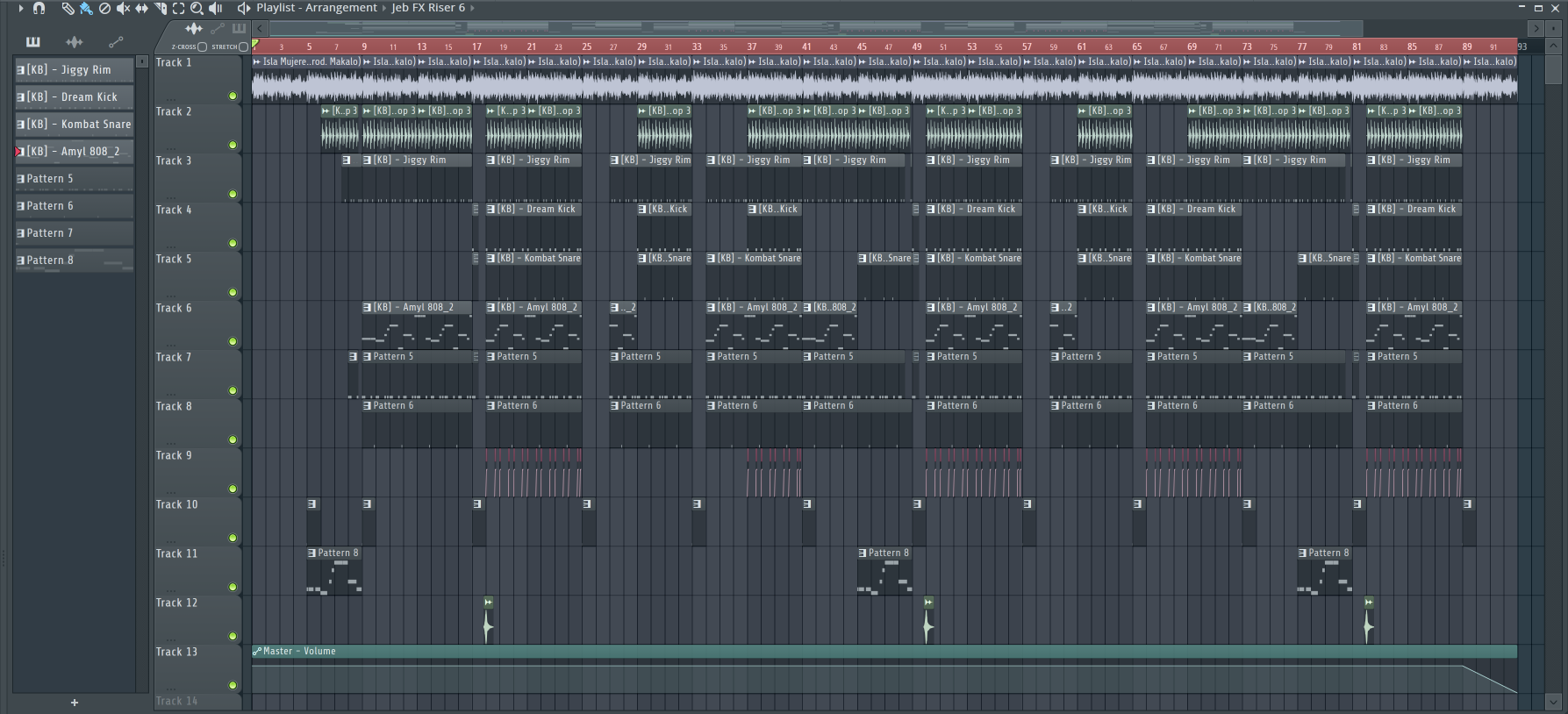This screenshot has width=1568, height=714.
Task: Select [KB] - Dream Kick in picker
Action: [75, 96]
